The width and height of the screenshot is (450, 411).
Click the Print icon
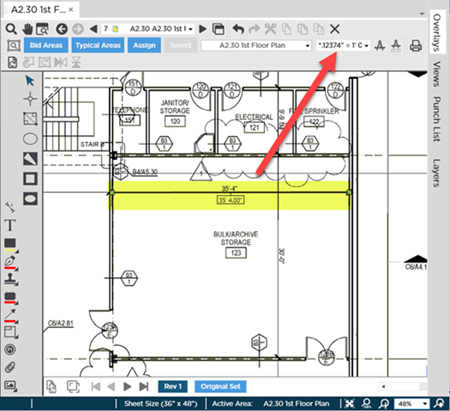pyautogui.click(x=415, y=45)
